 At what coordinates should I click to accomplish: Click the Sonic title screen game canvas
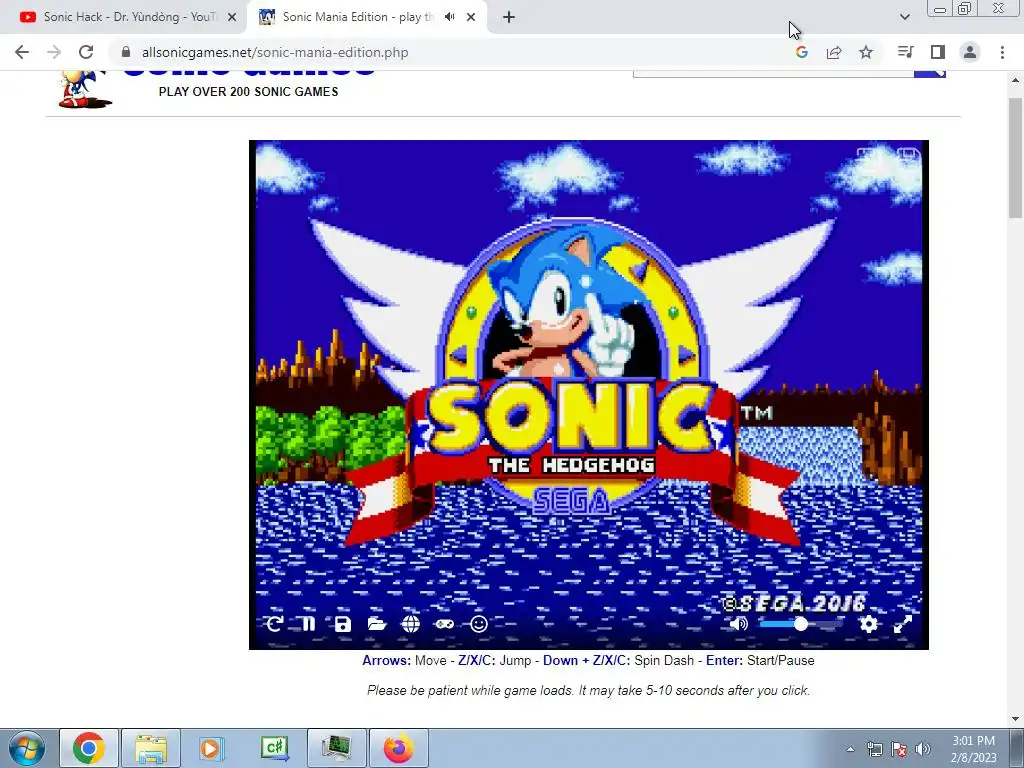pos(588,394)
